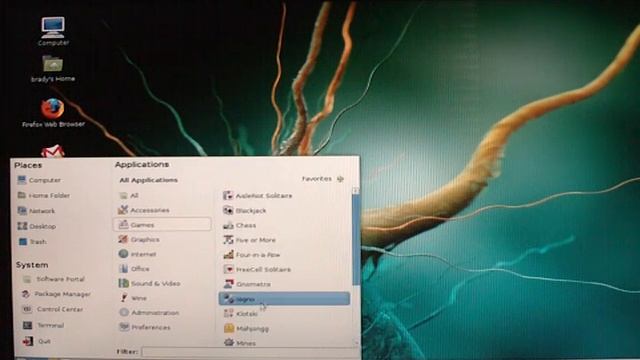This screenshot has height=360, width=640.
Task: Select the Preferences category
Action: coord(144,327)
